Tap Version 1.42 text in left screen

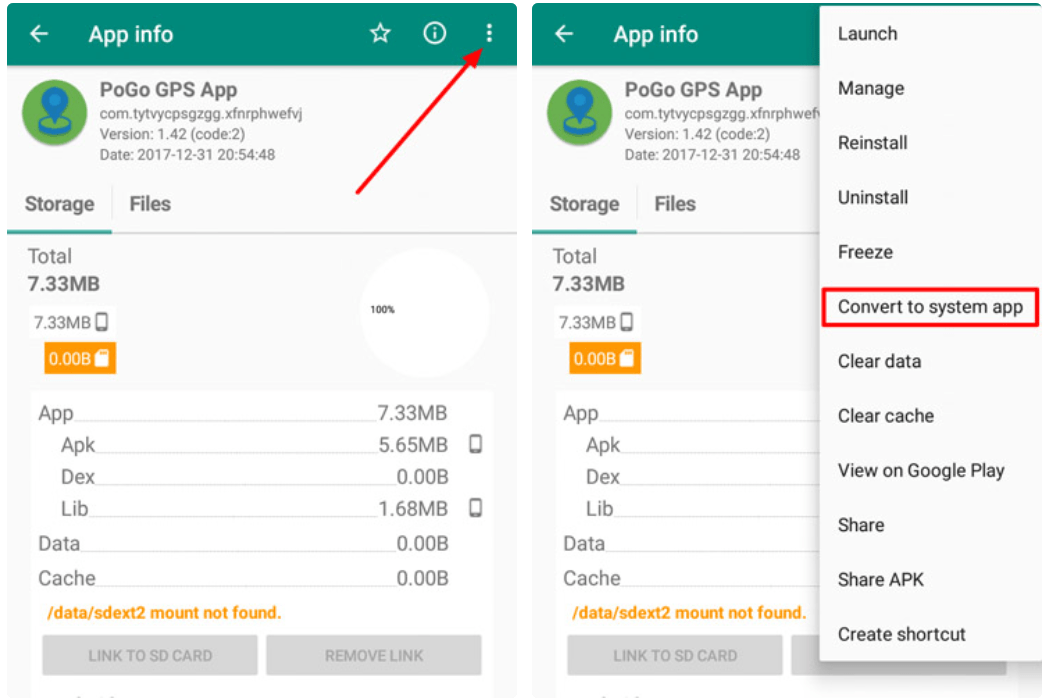[172, 134]
